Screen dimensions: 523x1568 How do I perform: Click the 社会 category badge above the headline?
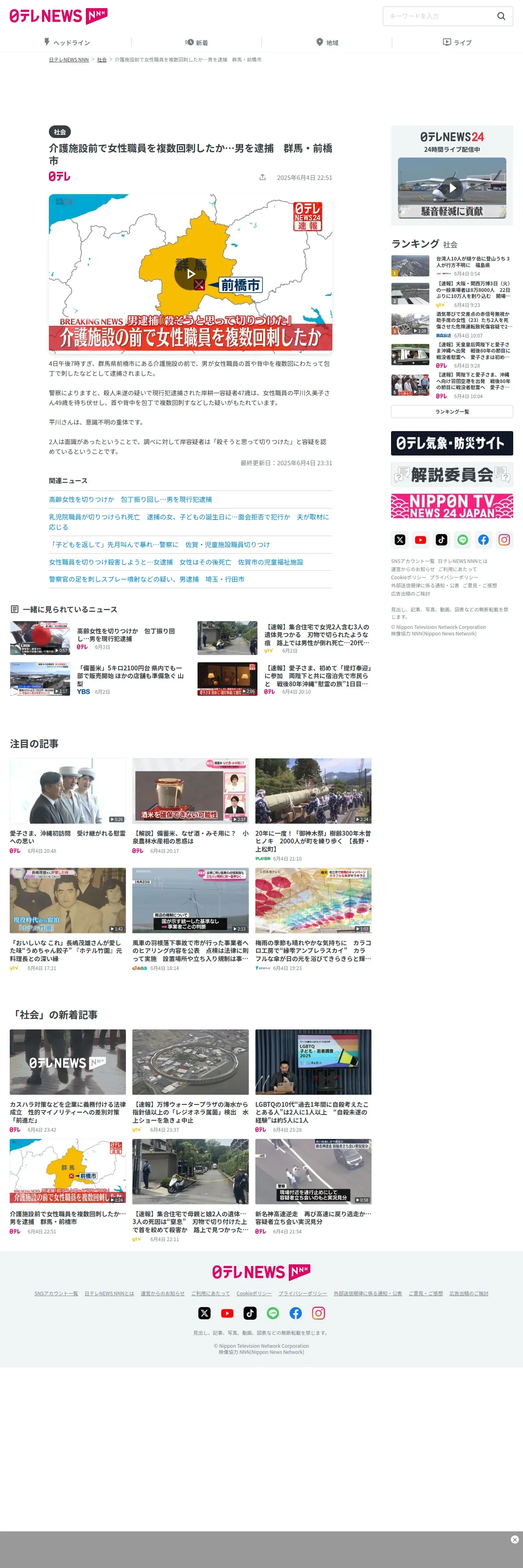pyautogui.click(x=59, y=132)
